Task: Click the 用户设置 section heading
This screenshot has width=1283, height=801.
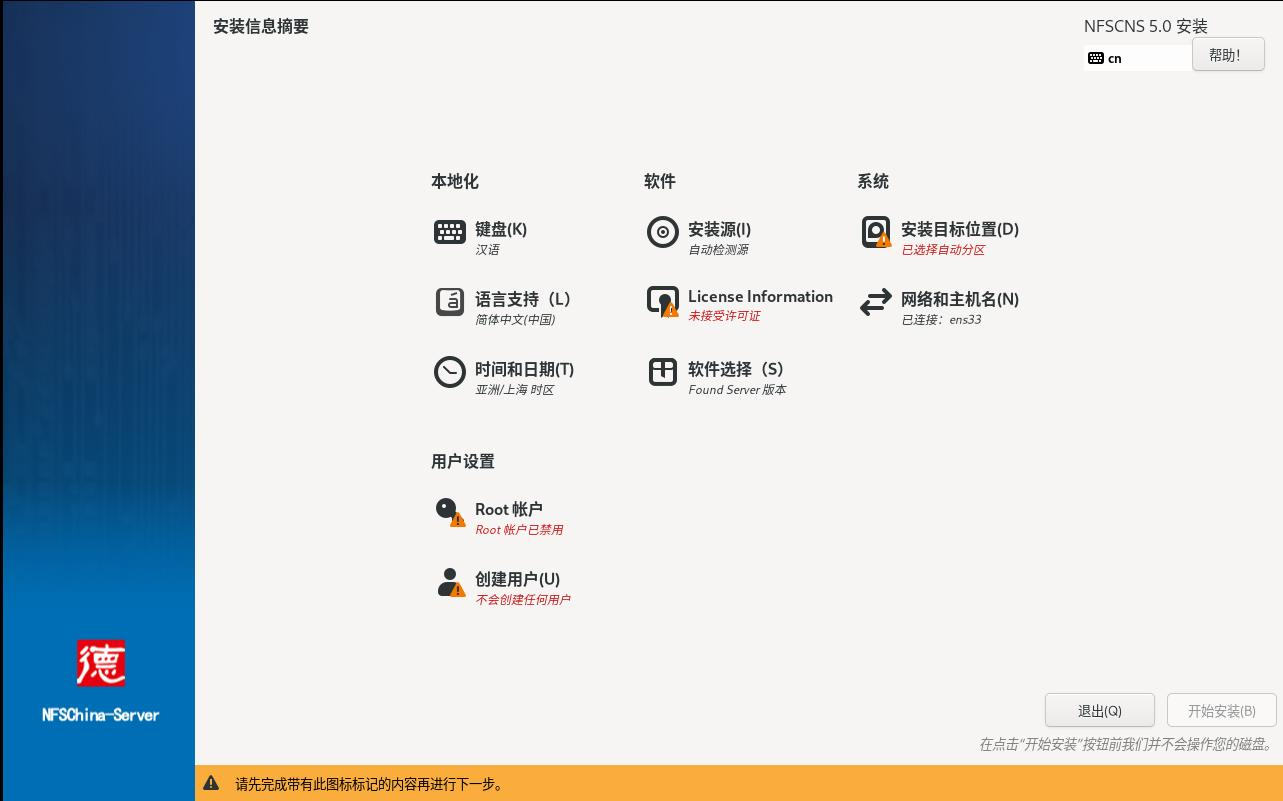Action: point(463,461)
